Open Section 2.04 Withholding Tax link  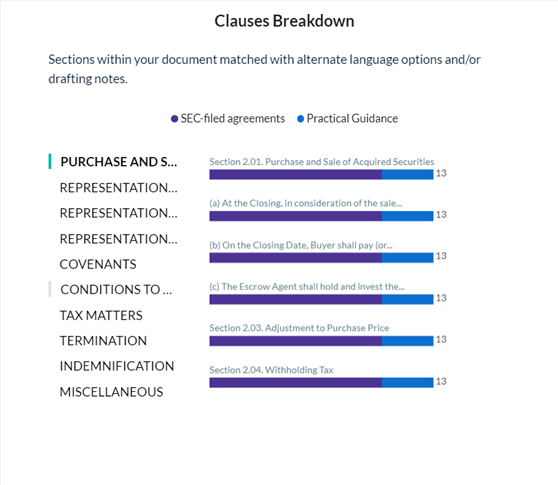pos(271,370)
